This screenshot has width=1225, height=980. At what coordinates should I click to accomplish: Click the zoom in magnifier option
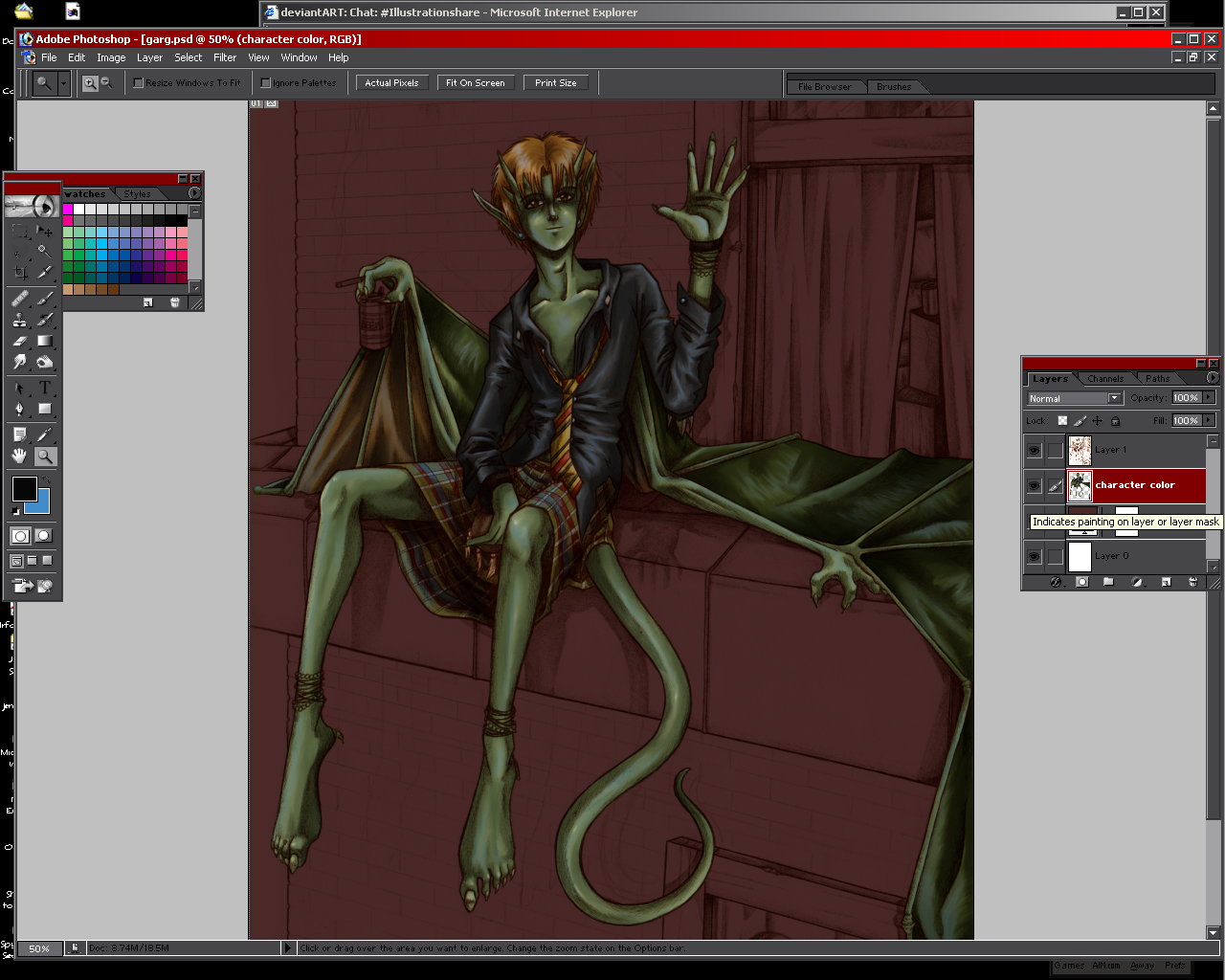click(x=90, y=83)
